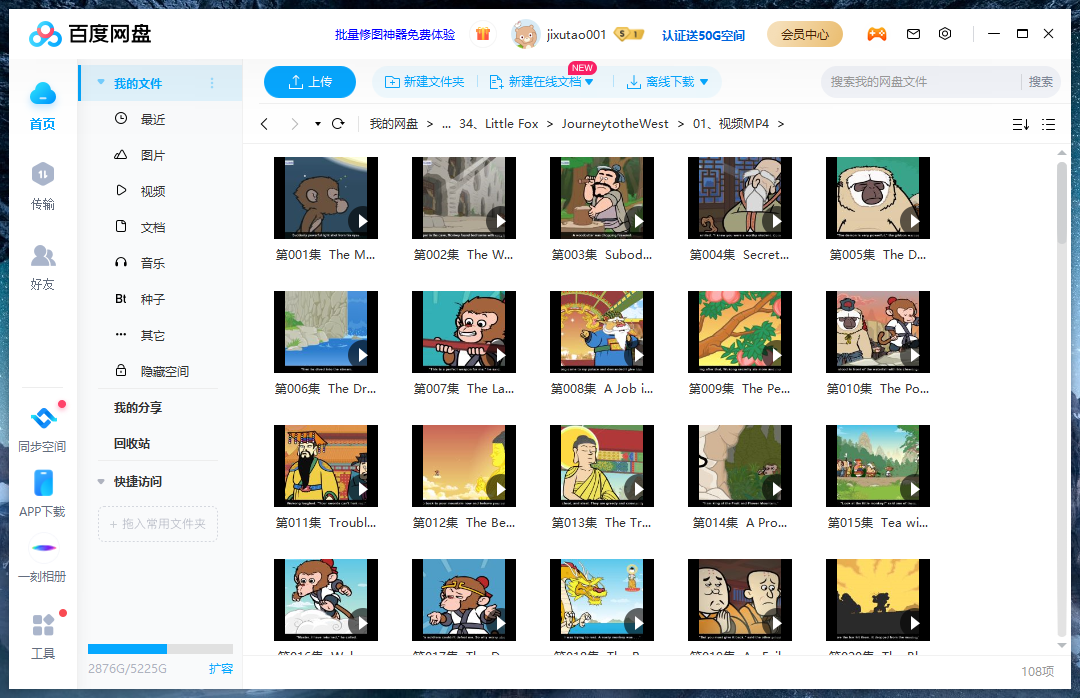Open the 首页 home cloud icon
The height and width of the screenshot is (698, 1080).
pyautogui.click(x=43, y=94)
